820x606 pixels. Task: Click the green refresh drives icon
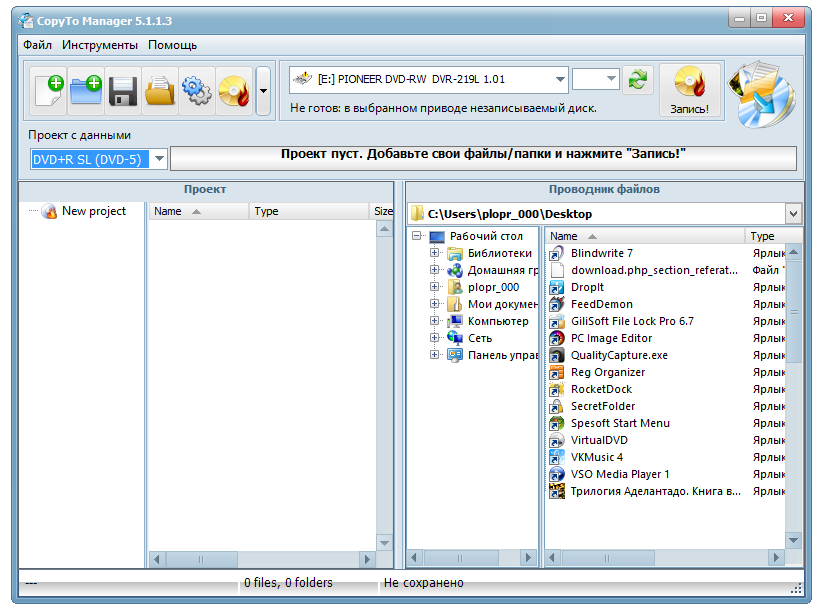[x=637, y=79]
